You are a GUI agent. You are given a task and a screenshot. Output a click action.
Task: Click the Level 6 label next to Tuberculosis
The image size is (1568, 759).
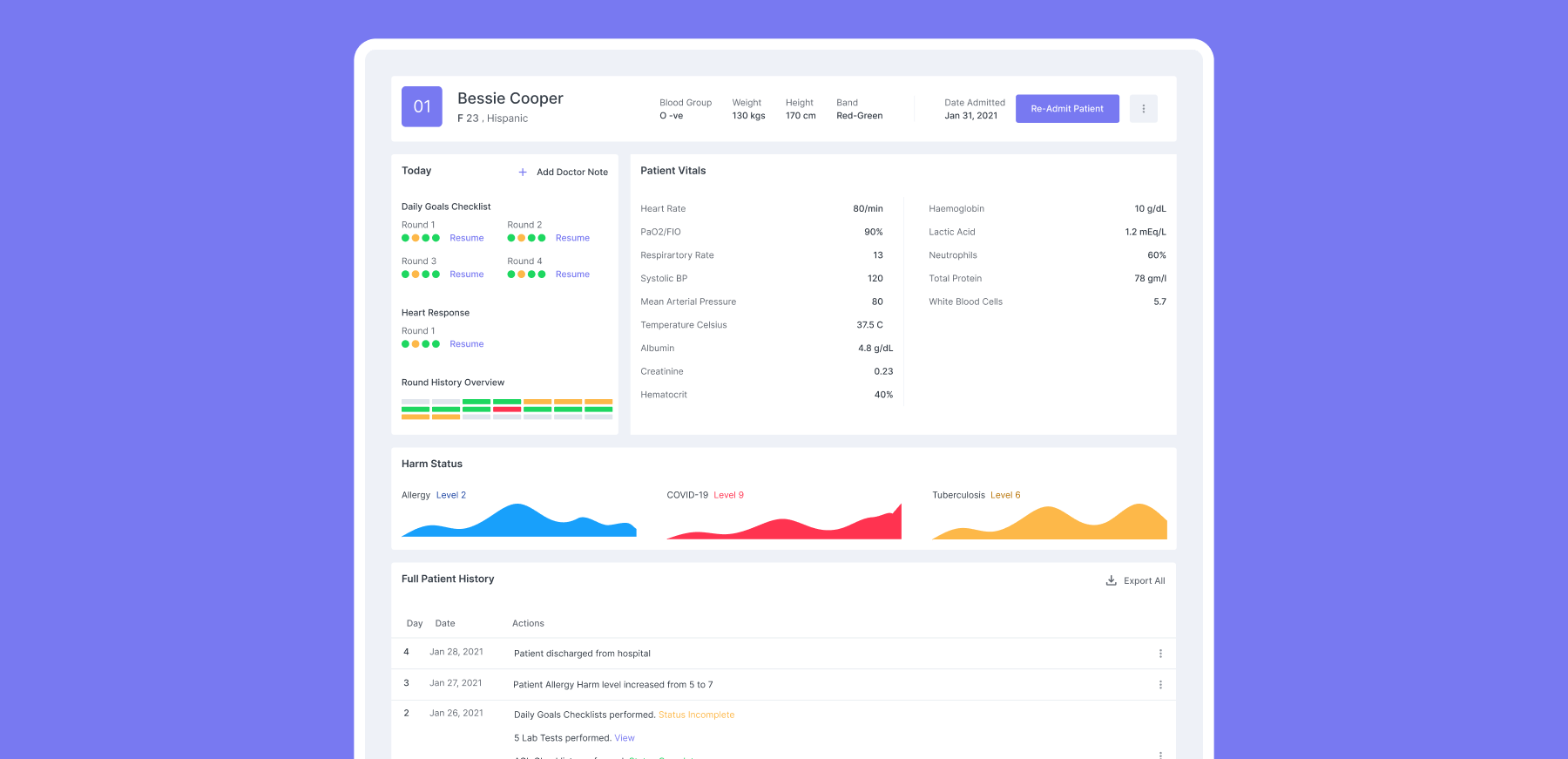(x=1005, y=495)
